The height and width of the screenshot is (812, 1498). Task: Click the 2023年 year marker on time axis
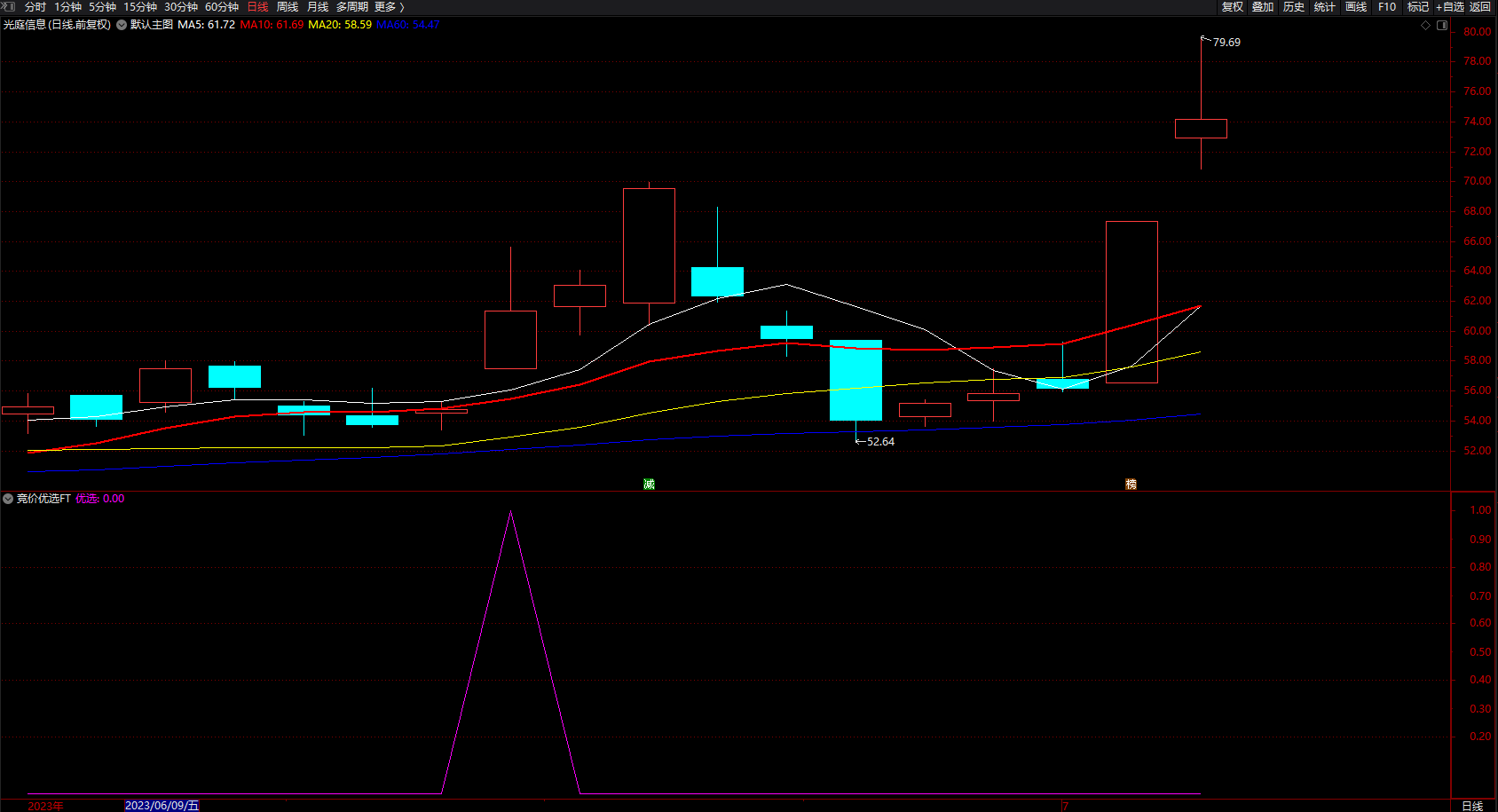tap(45, 806)
